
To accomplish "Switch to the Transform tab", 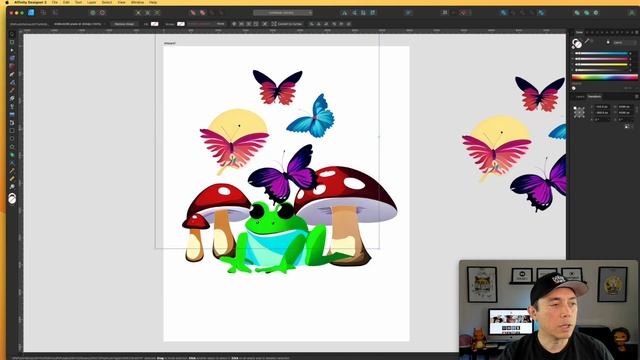I will click(x=594, y=97).
